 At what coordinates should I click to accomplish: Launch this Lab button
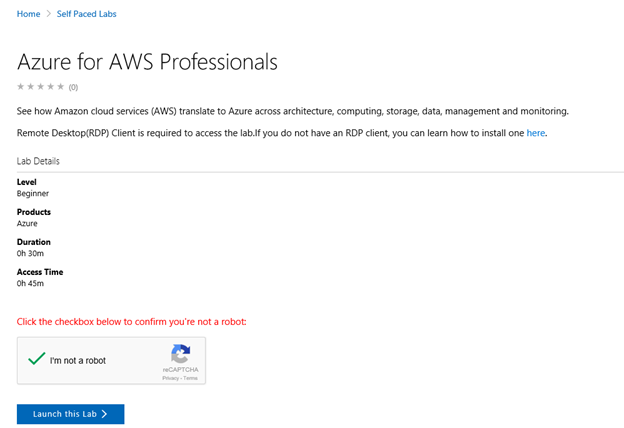pyautogui.click(x=70, y=414)
